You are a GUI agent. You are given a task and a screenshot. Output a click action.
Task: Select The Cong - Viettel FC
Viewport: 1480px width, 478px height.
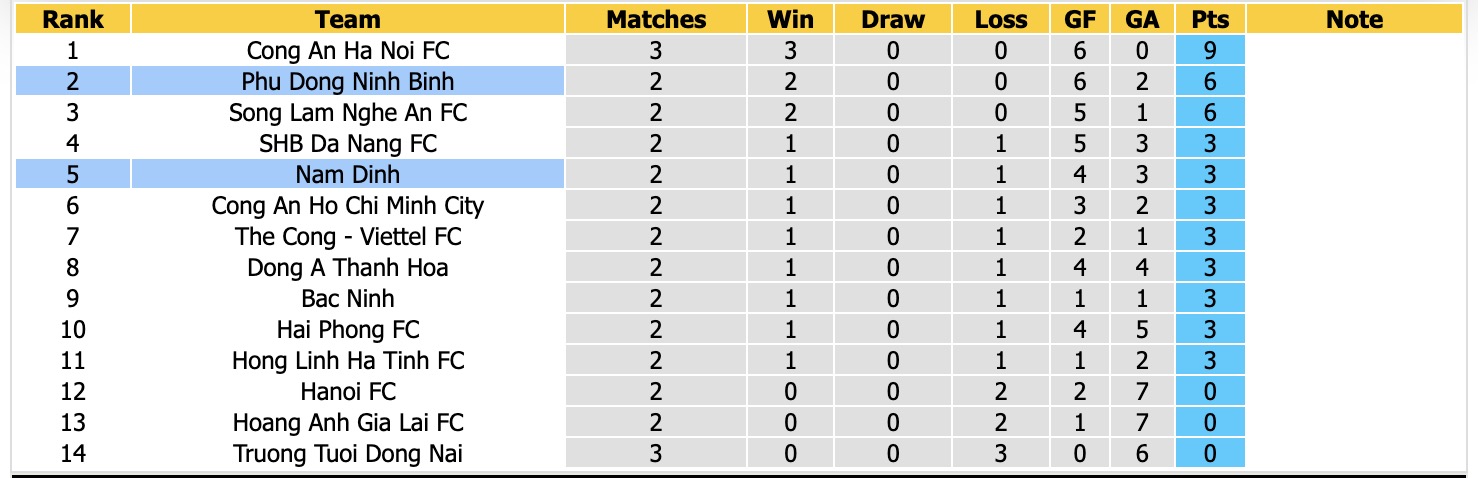[x=348, y=236]
